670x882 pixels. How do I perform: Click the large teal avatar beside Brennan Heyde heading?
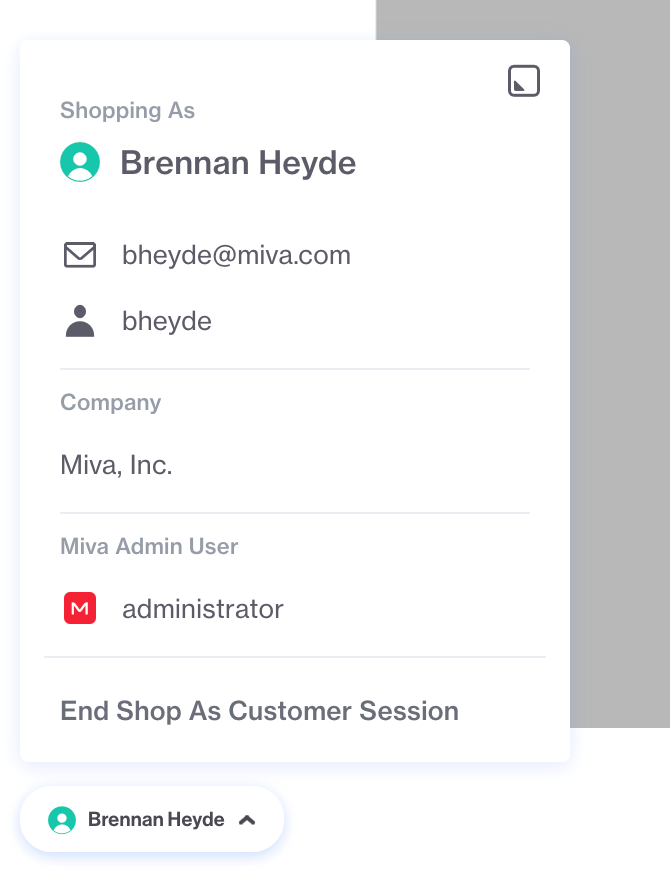(x=80, y=162)
